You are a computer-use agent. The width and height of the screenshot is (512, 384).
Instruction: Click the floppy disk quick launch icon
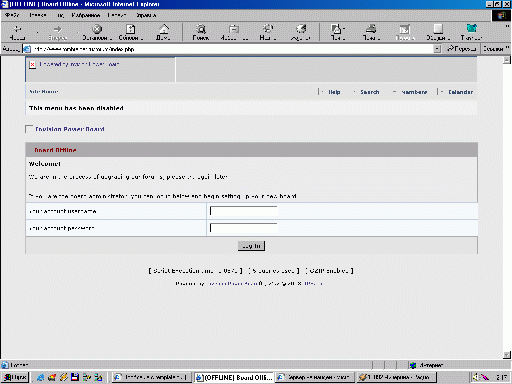pos(75,377)
